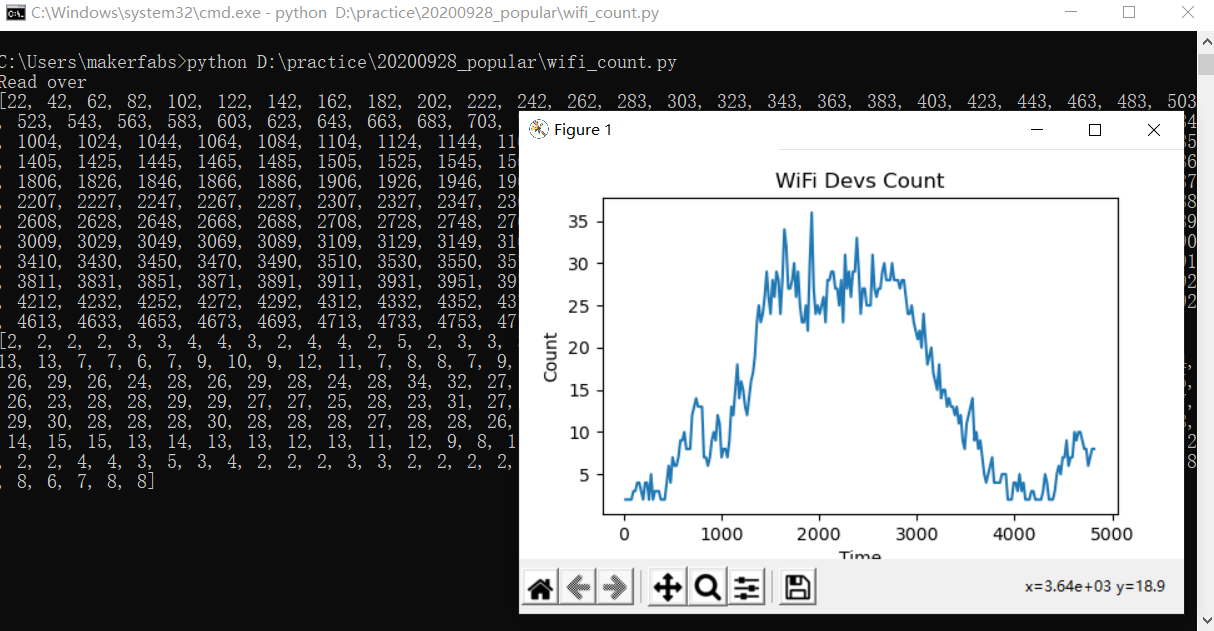Click the matplotlib icon beside Figure 1

539,129
